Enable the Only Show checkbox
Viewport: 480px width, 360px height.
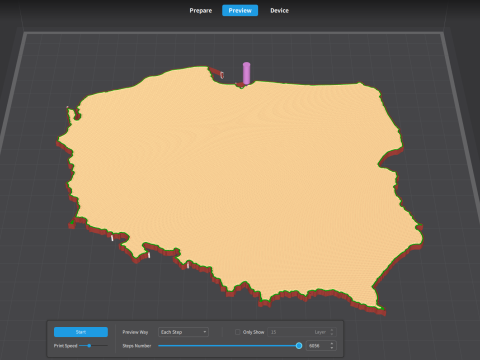(238, 332)
